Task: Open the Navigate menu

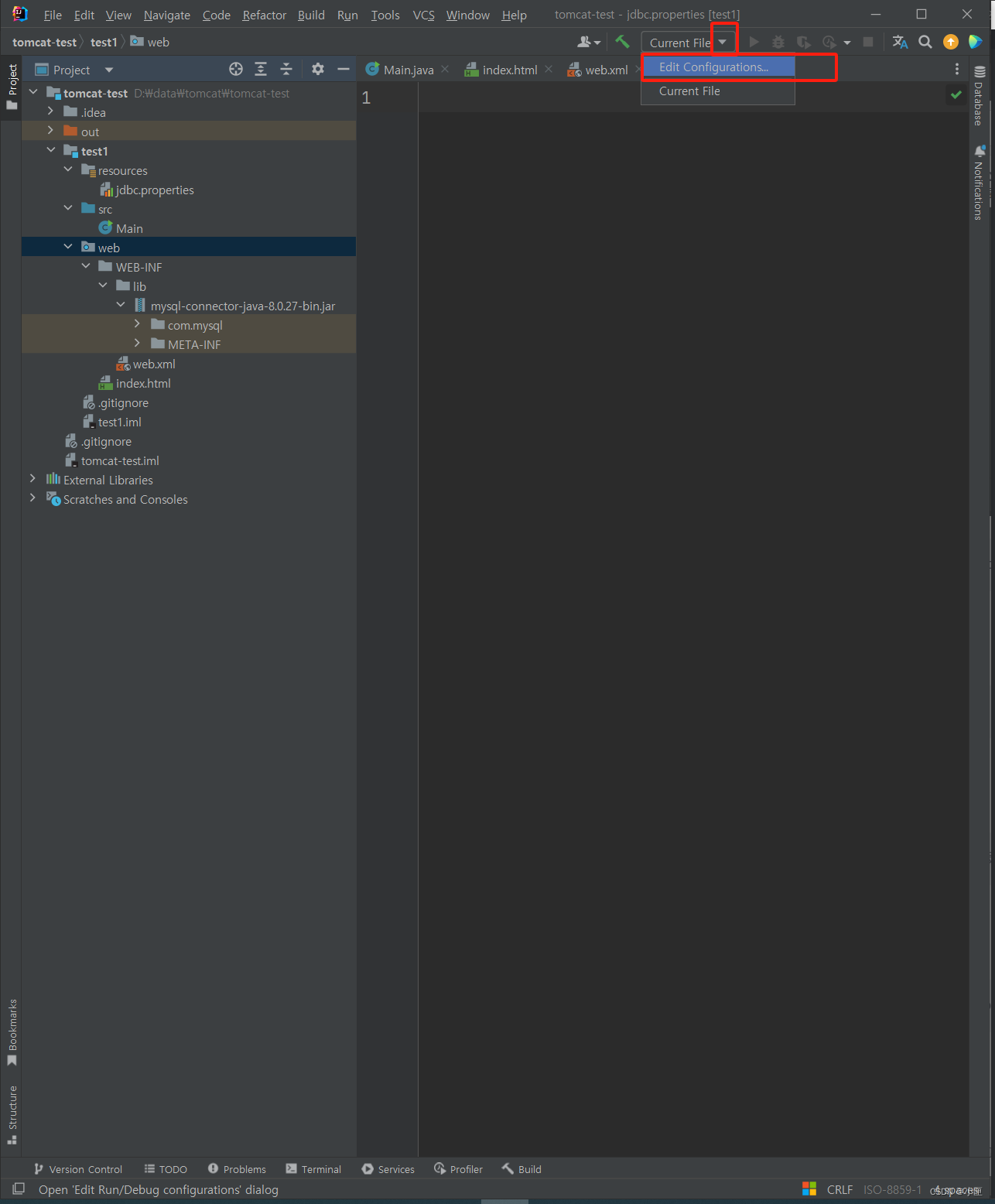Action: [x=167, y=15]
